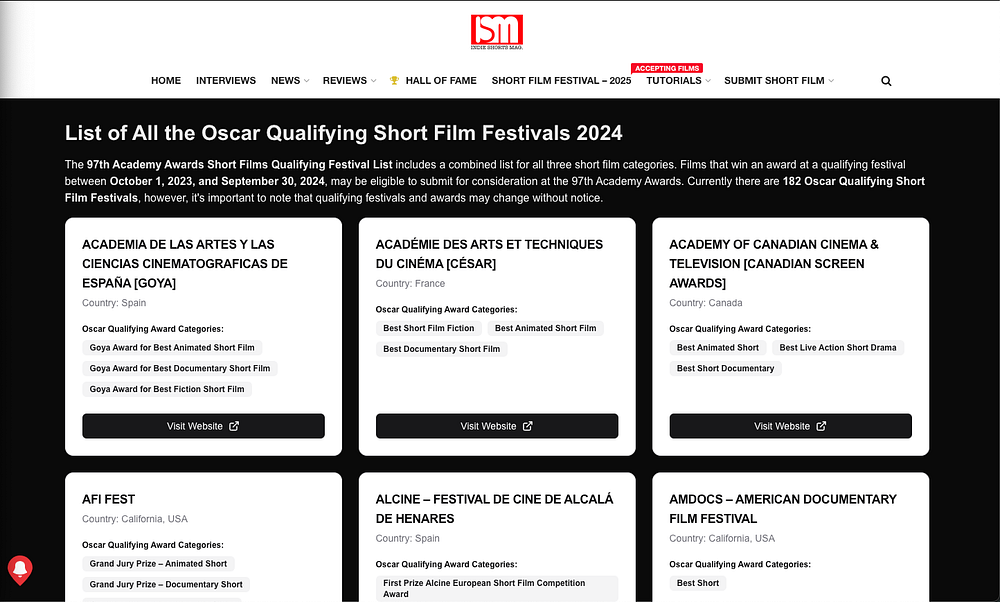Screen dimensions: 1000x602
Task: Visit Website for the Goya academy card
Action: coord(203,426)
